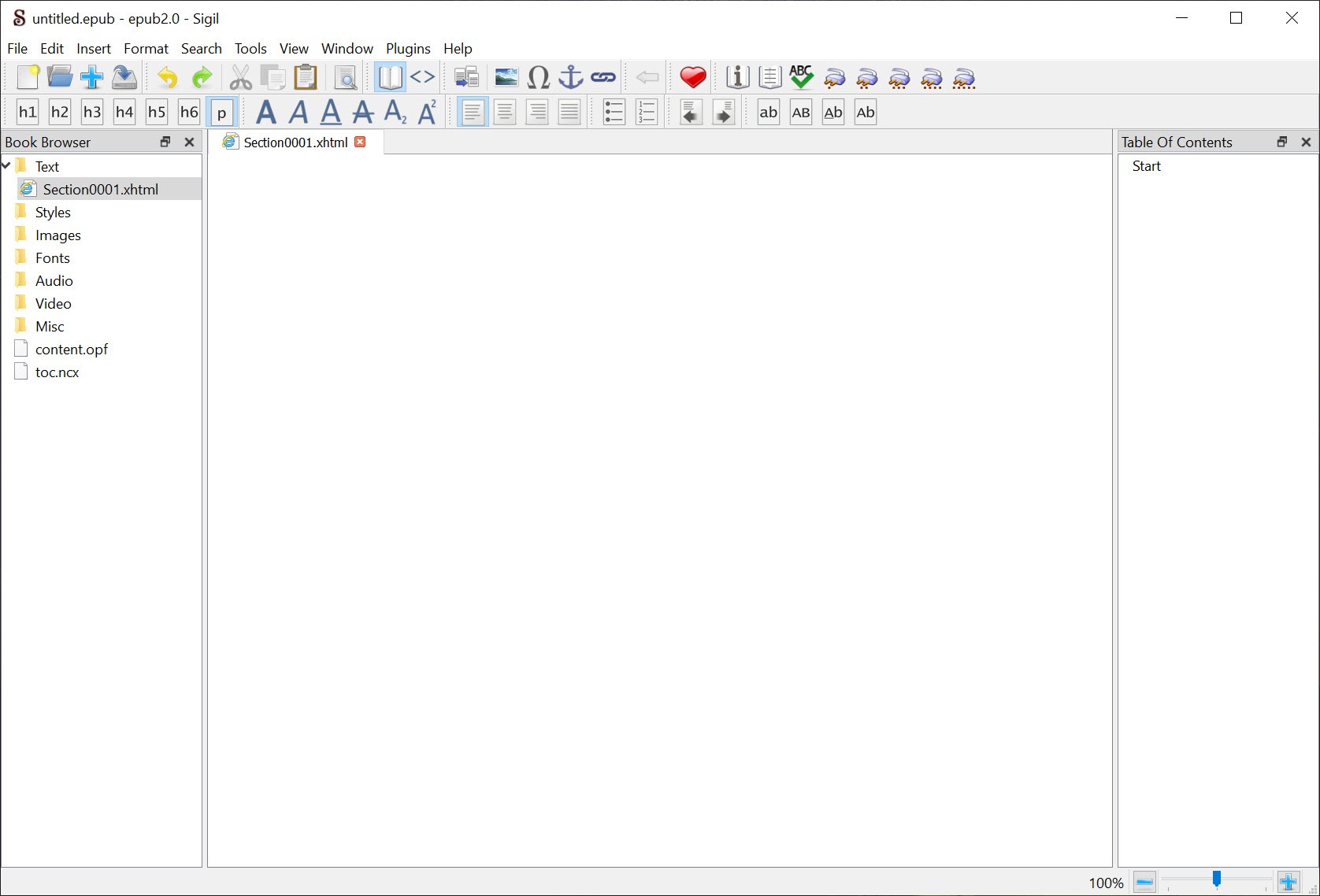Viewport: 1320px width, 896px height.
Task: Toggle Book View open-book button
Action: click(390, 77)
